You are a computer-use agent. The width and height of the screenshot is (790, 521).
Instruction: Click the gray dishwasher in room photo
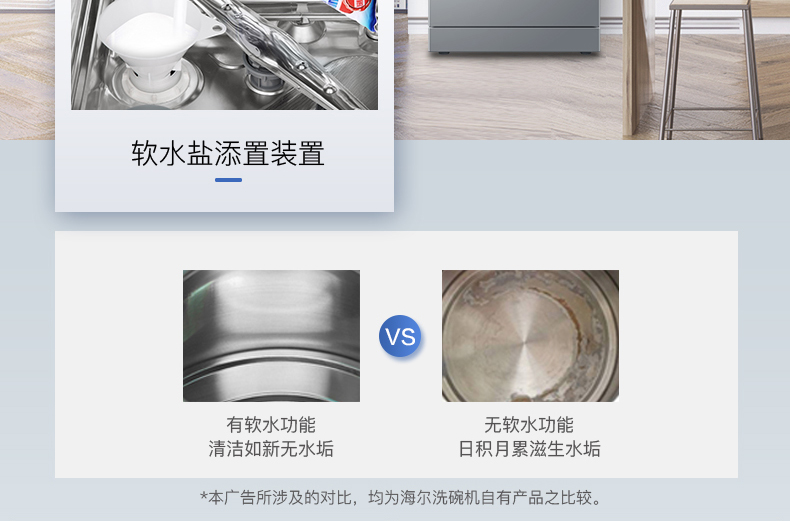(x=514, y=25)
